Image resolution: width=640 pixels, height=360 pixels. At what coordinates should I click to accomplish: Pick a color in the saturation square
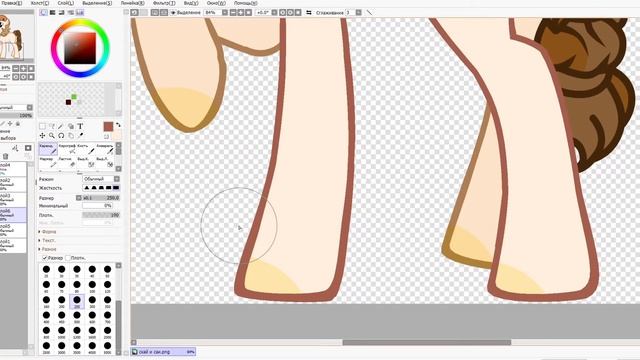(80, 48)
